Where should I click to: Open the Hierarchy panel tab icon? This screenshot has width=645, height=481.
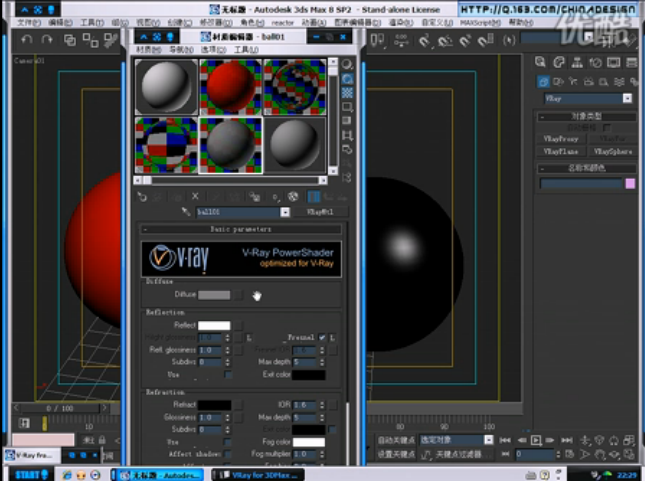tap(577, 63)
